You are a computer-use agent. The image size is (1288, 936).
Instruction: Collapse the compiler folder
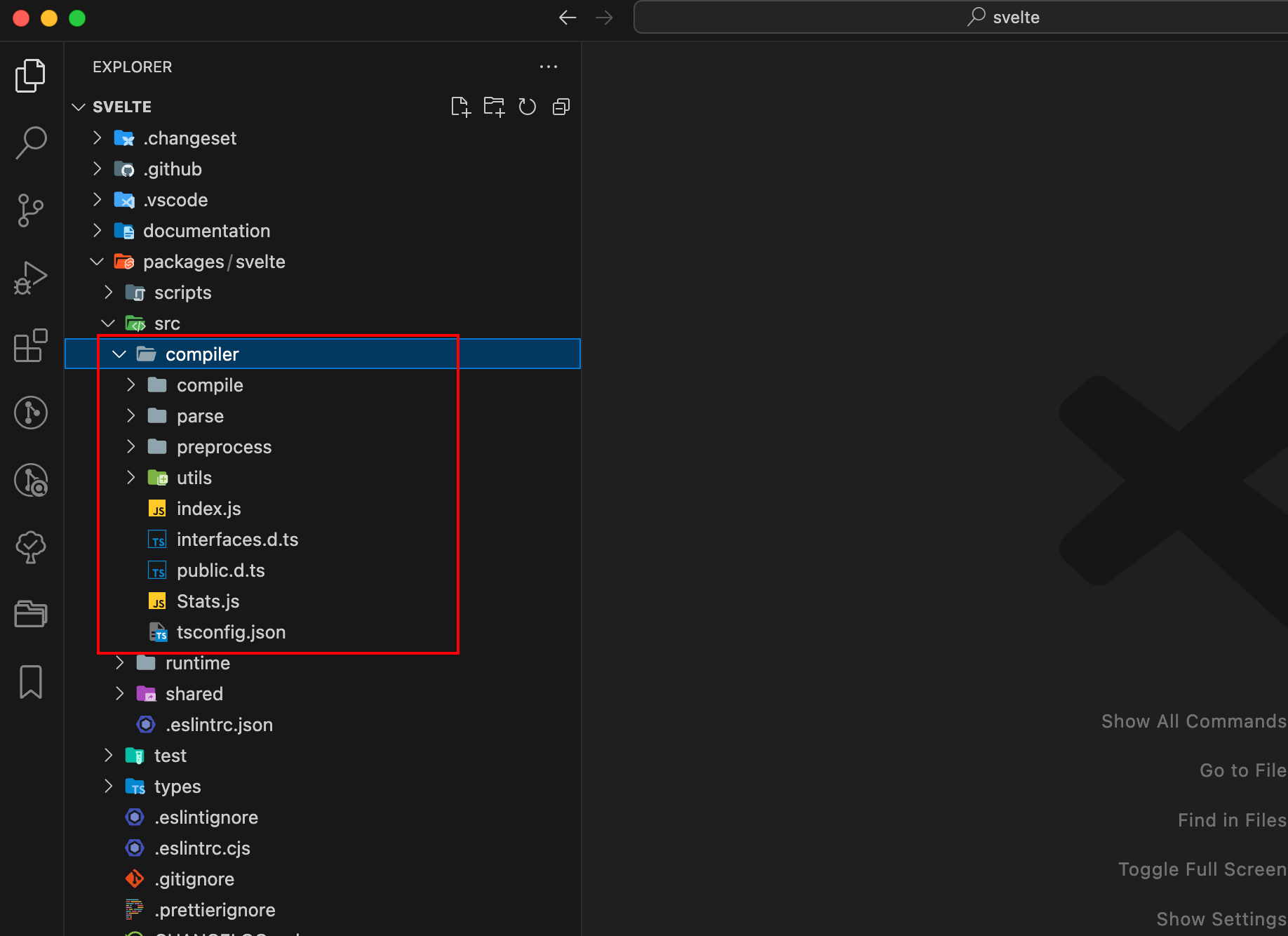coord(119,354)
